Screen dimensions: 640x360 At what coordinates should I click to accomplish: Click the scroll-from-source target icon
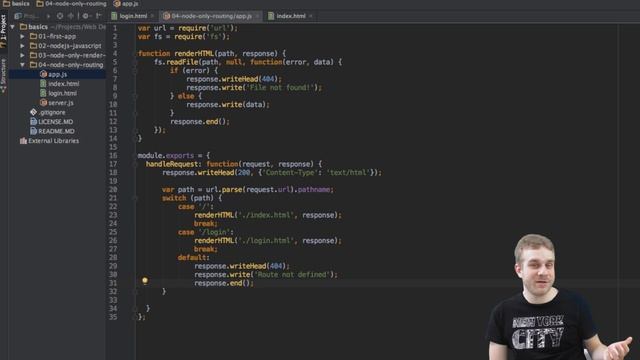60,16
